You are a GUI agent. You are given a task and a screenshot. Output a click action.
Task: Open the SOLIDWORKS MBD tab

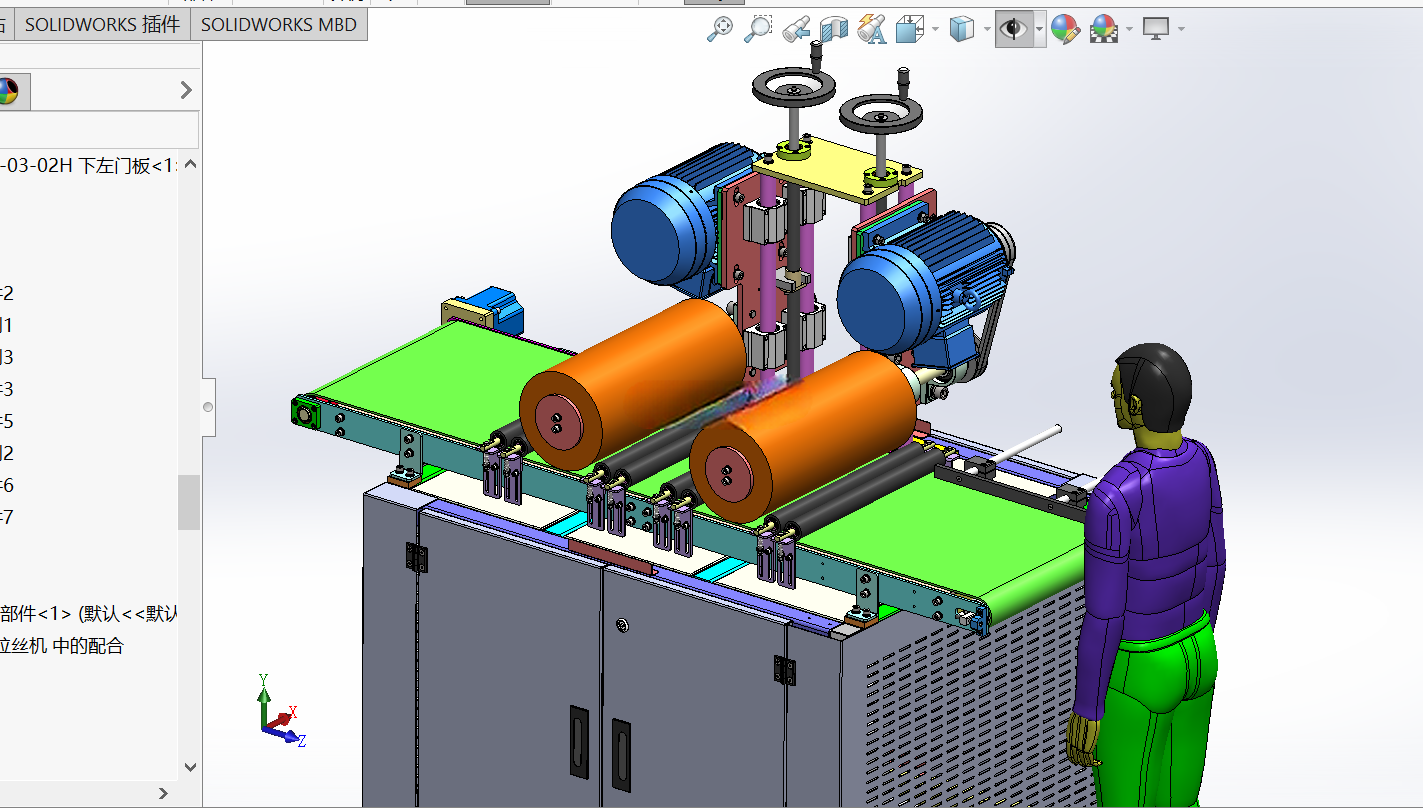click(279, 25)
